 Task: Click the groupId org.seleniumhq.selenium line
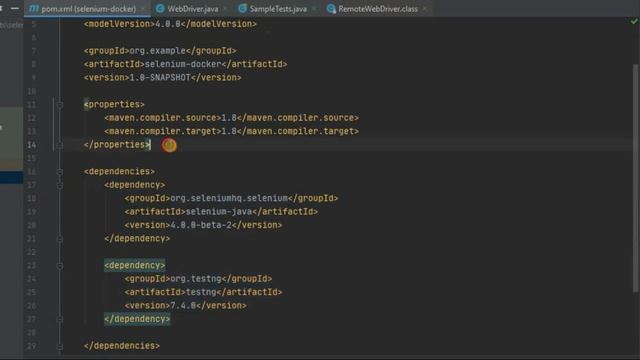point(231,198)
